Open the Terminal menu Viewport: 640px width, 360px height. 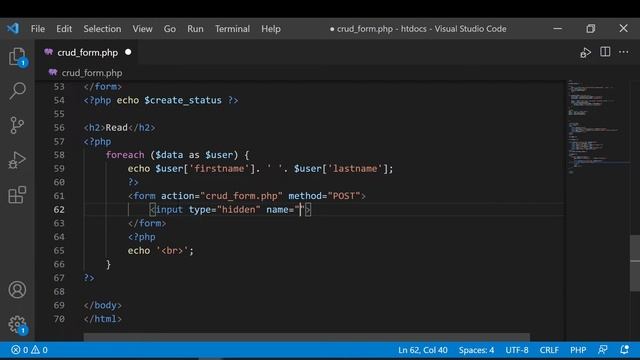point(232,29)
